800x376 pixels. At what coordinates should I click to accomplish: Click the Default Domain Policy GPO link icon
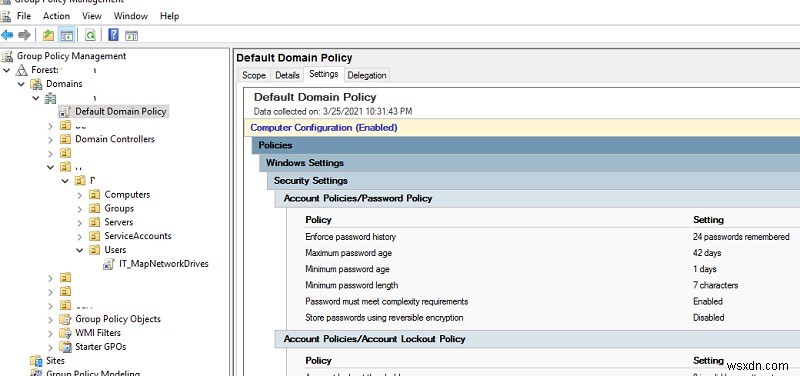pos(64,111)
